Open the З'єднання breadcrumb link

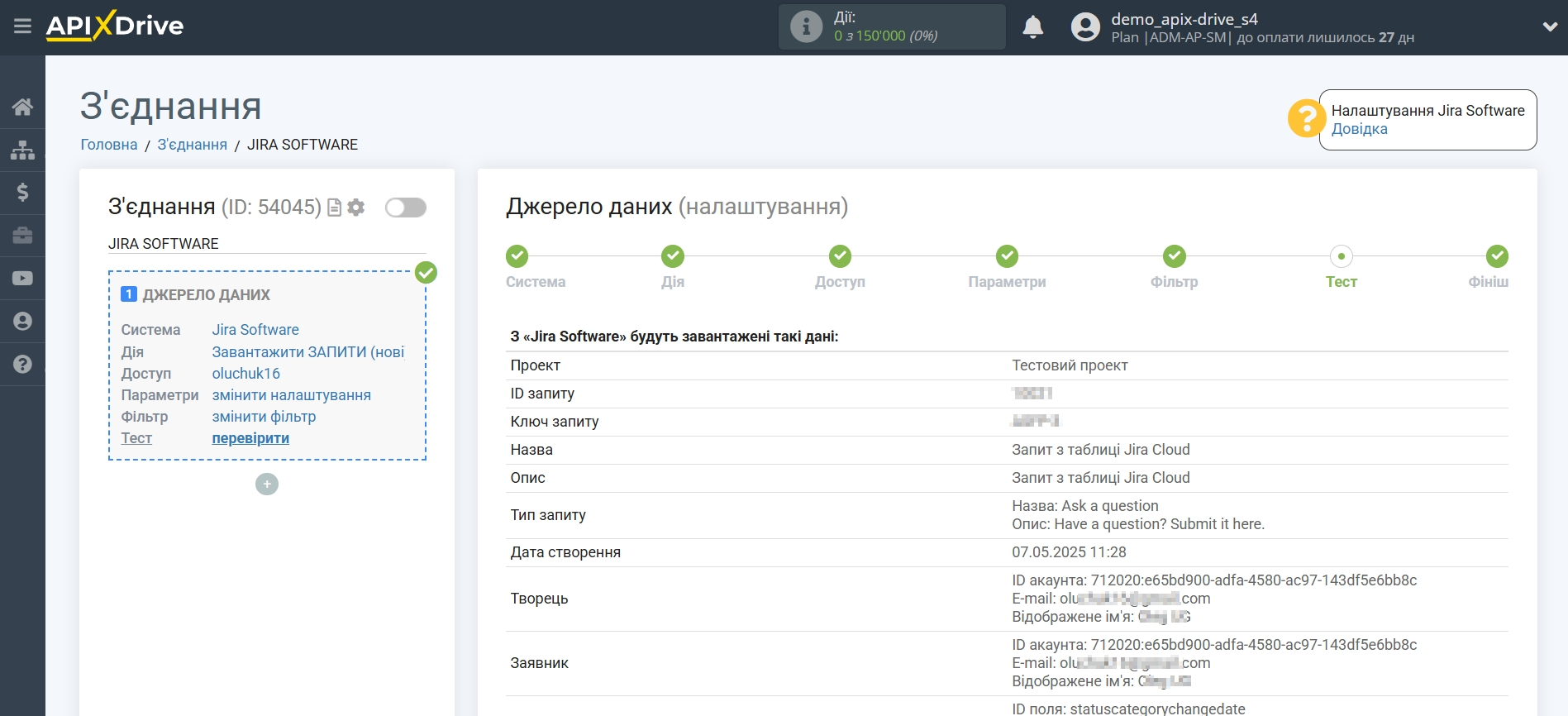click(x=192, y=145)
